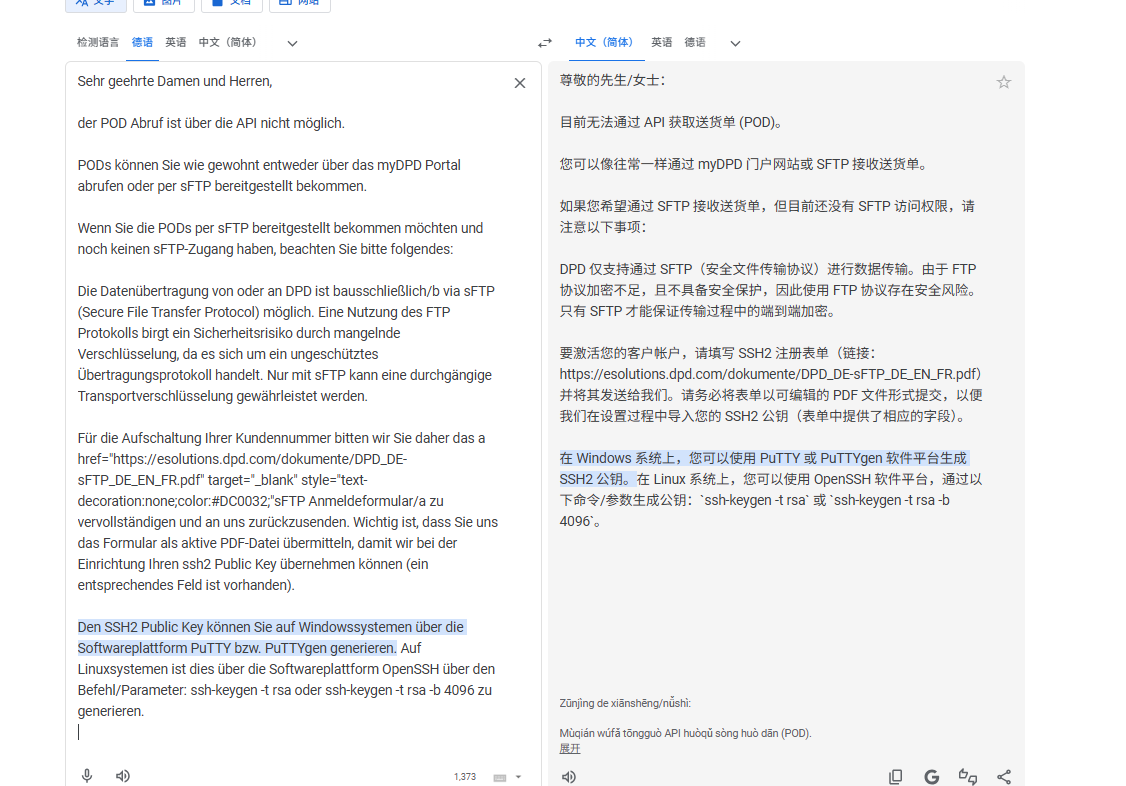
Task: Open the target language list dropdown
Action: 735,43
